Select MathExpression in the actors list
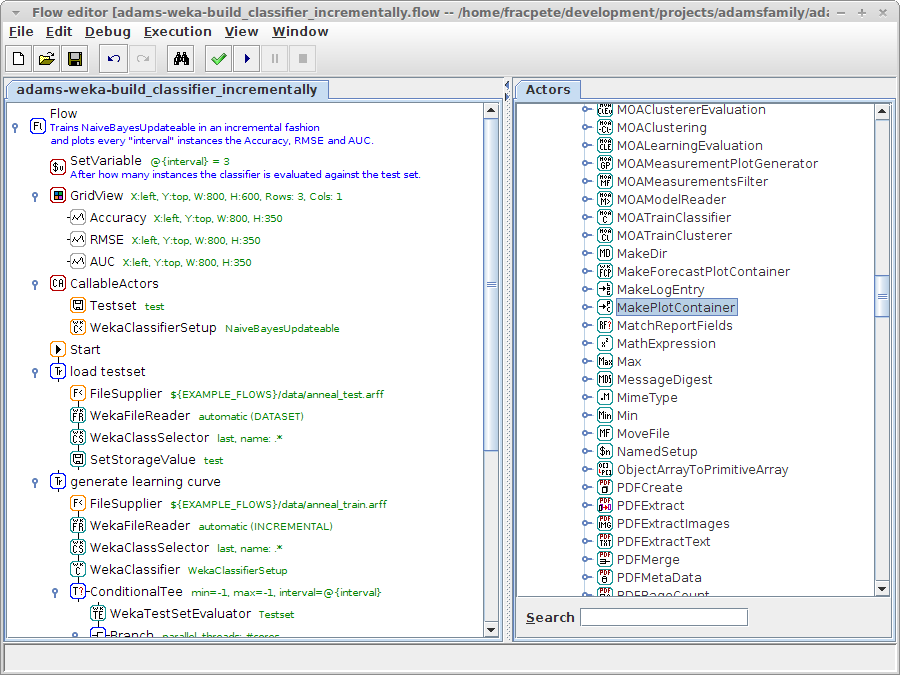The image size is (900, 675). point(665,343)
